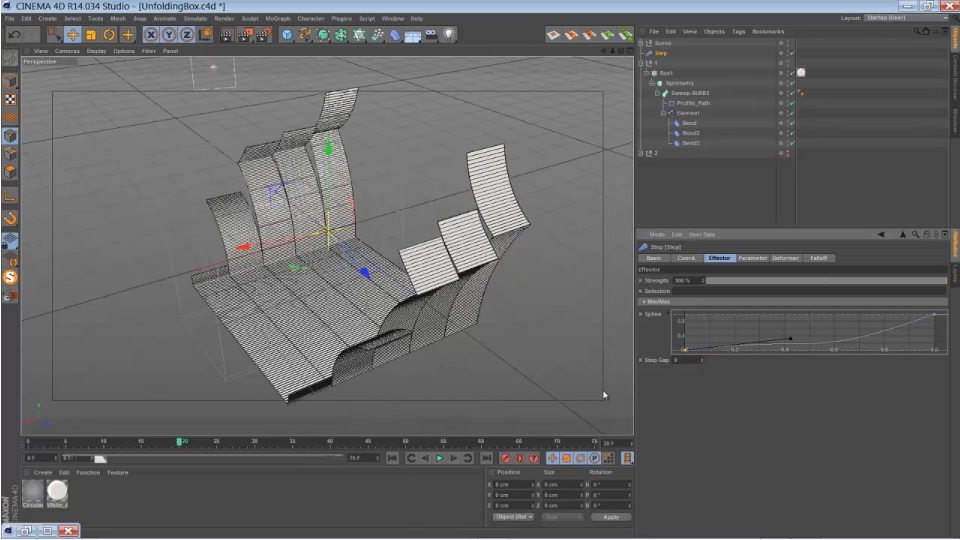Select the White material thumbnail
Image resolution: width=960 pixels, height=540 pixels.
pyautogui.click(x=58, y=490)
